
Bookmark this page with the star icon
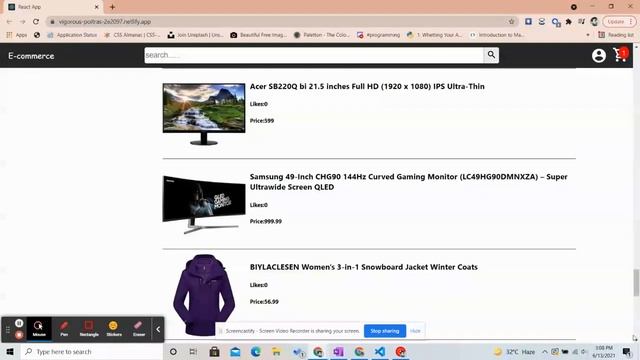(x=511, y=22)
